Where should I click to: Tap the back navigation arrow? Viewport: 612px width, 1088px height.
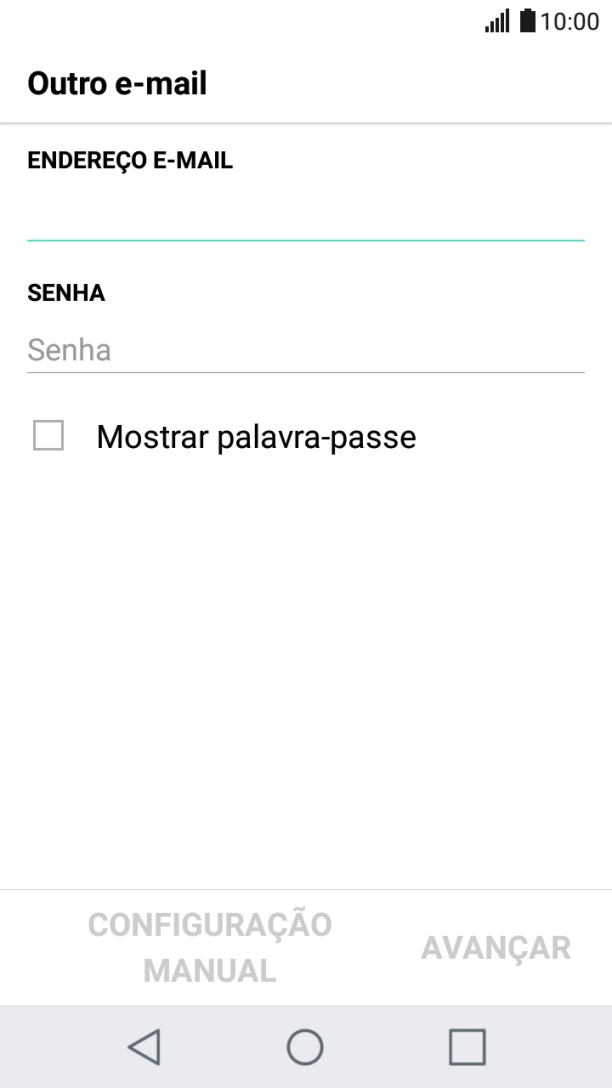point(143,1047)
